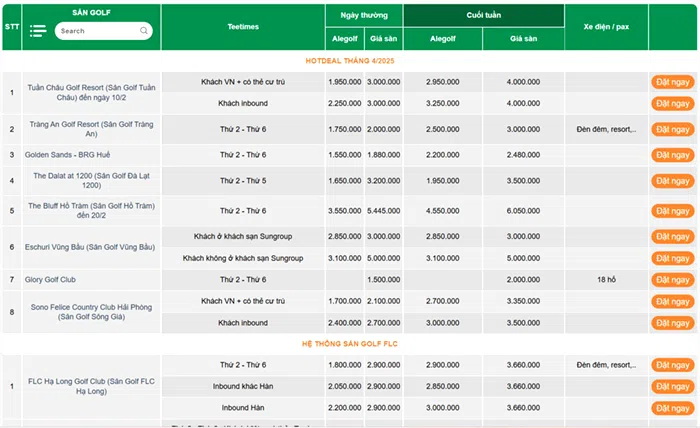Click the HỆ THỐNG SÂN GOLF FLC section title
This screenshot has height=428, width=700.
click(x=350, y=344)
